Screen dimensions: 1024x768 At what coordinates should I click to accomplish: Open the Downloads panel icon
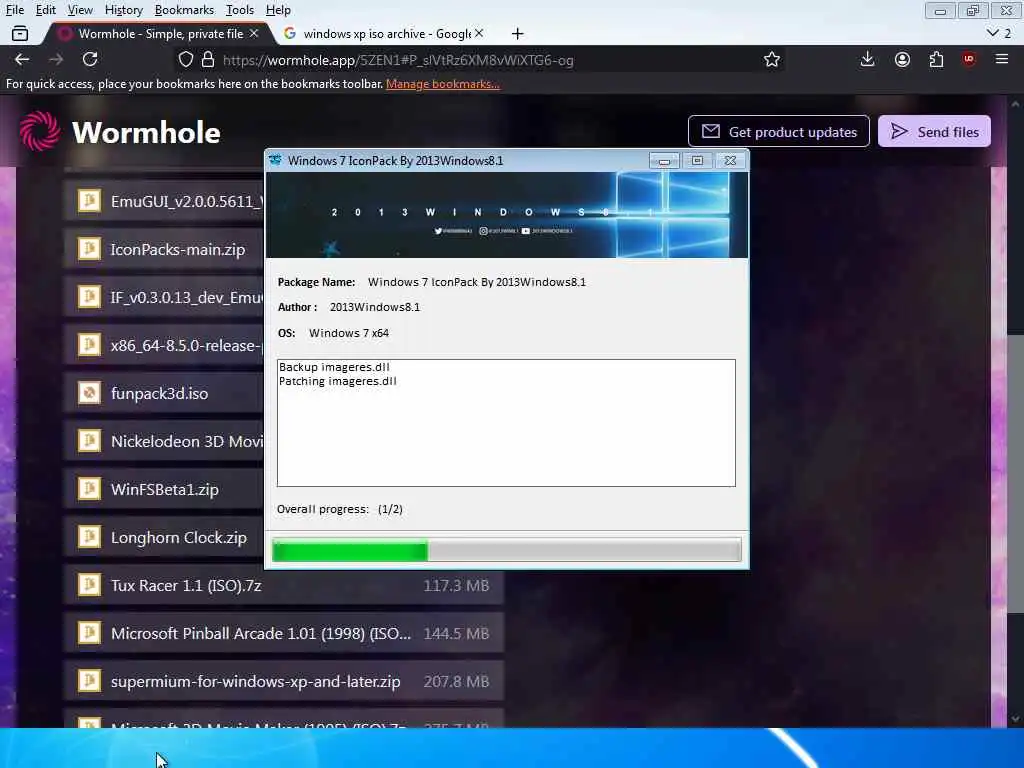click(867, 59)
